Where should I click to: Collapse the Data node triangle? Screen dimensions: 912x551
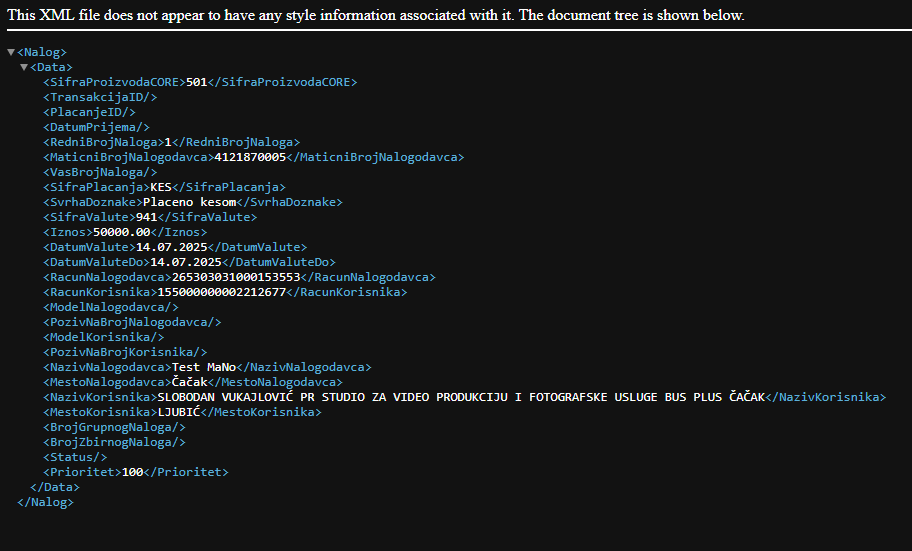24,67
